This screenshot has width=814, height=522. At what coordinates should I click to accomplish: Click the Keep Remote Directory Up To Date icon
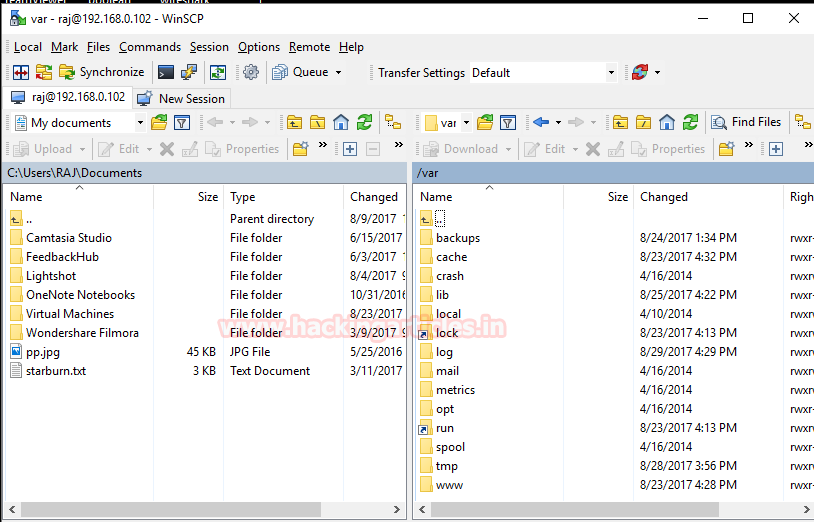(x=218, y=72)
